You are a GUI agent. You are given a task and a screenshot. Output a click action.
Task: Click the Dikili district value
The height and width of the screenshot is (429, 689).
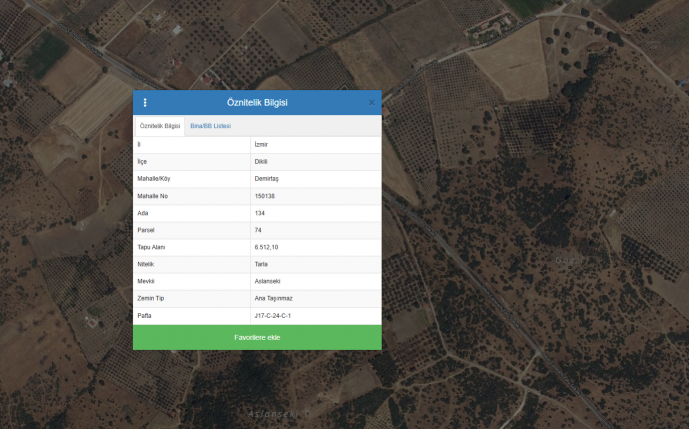click(261, 161)
